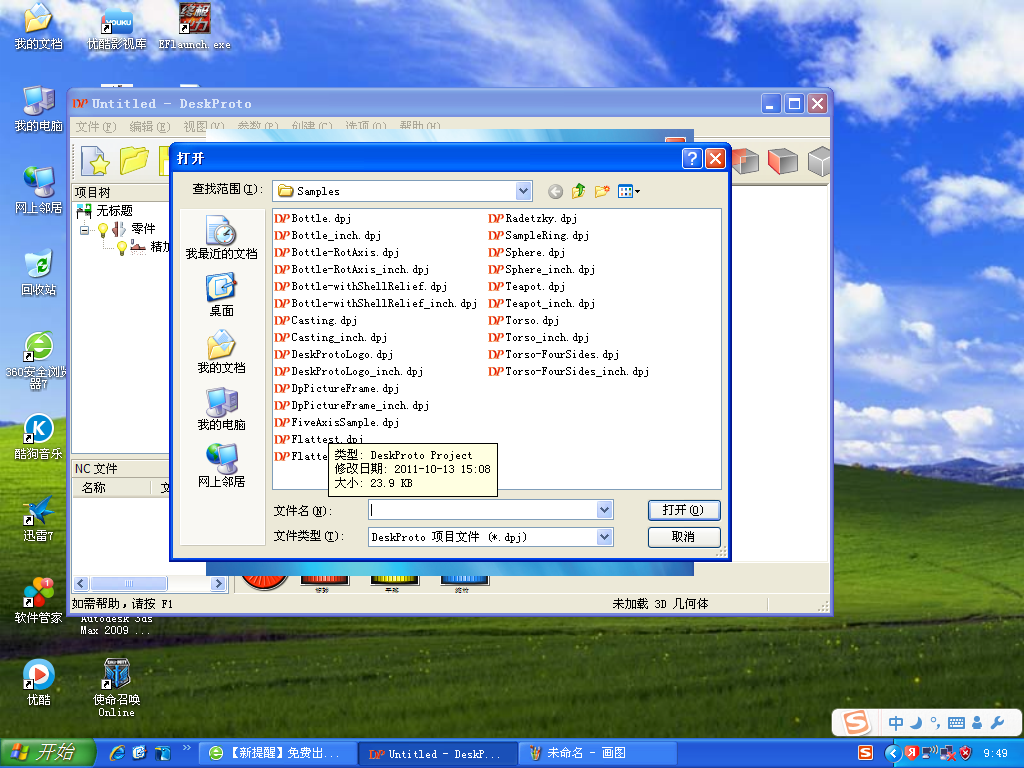Image resolution: width=1024 pixels, height=768 pixels.
Task: Go up one folder level in Open dialog
Action: click(x=579, y=191)
